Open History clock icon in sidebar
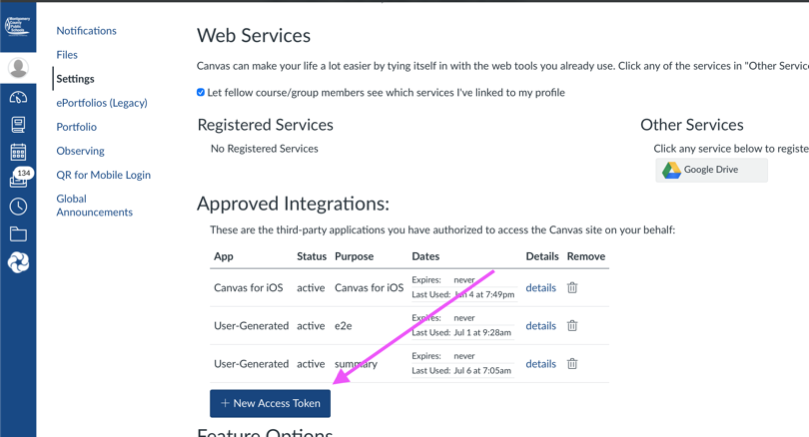The image size is (809, 437). coord(18,206)
